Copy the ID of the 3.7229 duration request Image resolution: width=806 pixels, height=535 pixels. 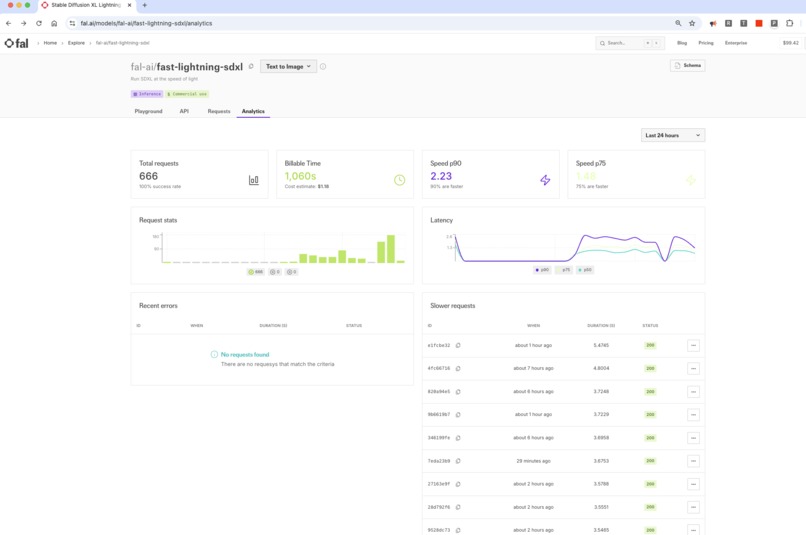458,415
